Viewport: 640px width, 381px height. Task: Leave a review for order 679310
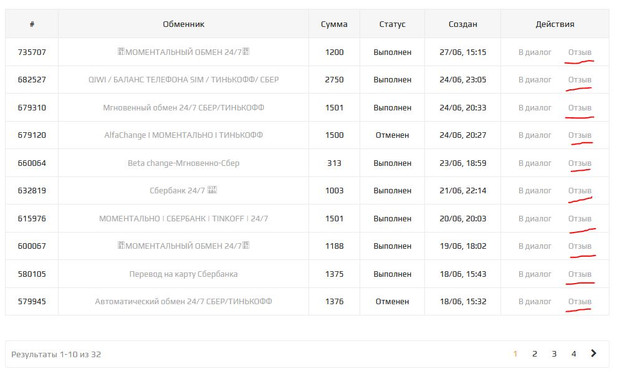(x=580, y=108)
